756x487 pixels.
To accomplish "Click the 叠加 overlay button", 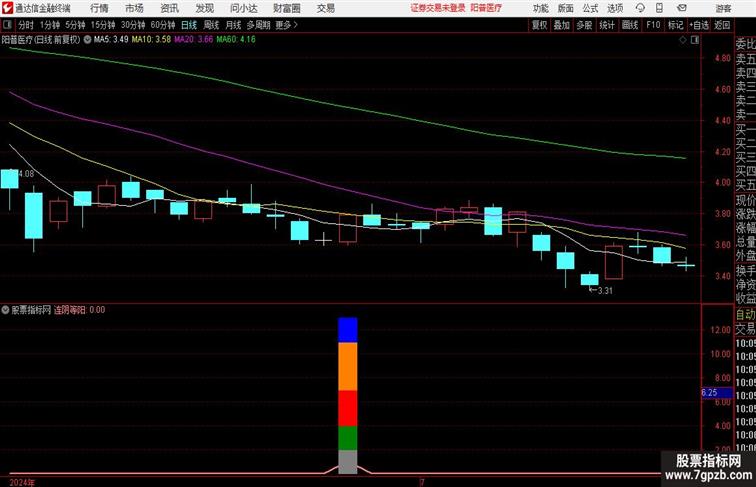I will pyautogui.click(x=562, y=25).
